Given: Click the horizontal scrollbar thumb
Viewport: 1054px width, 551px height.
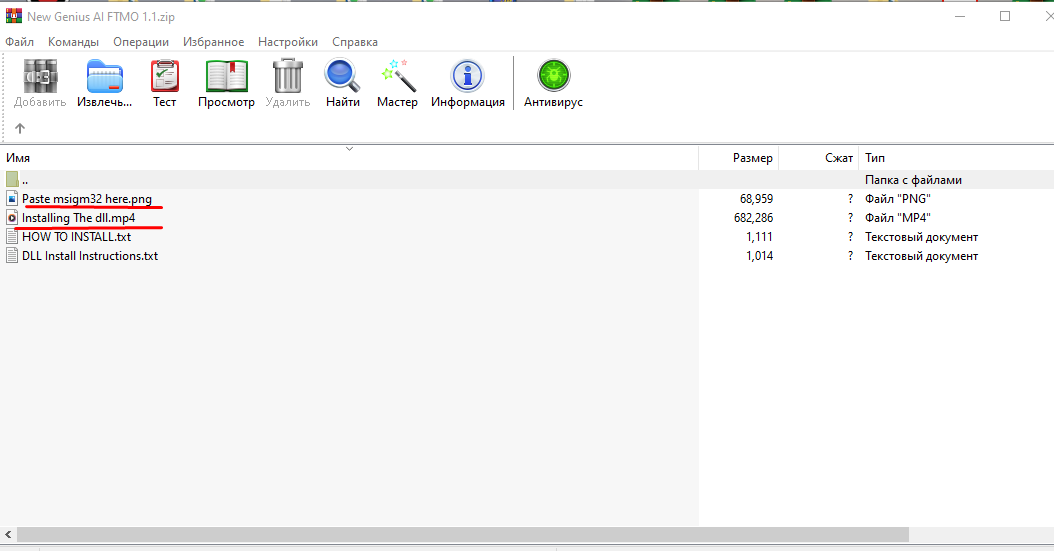Looking at the screenshot, I should click(462, 535).
